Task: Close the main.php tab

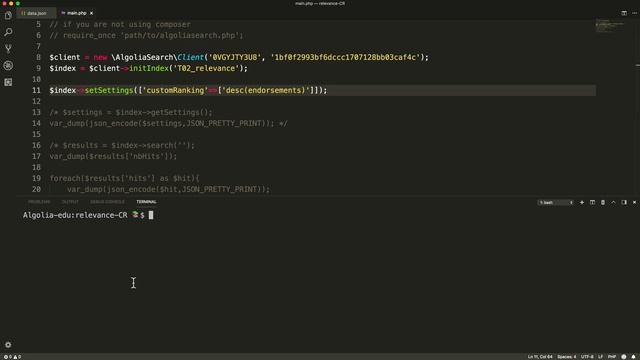Action: tap(91, 13)
